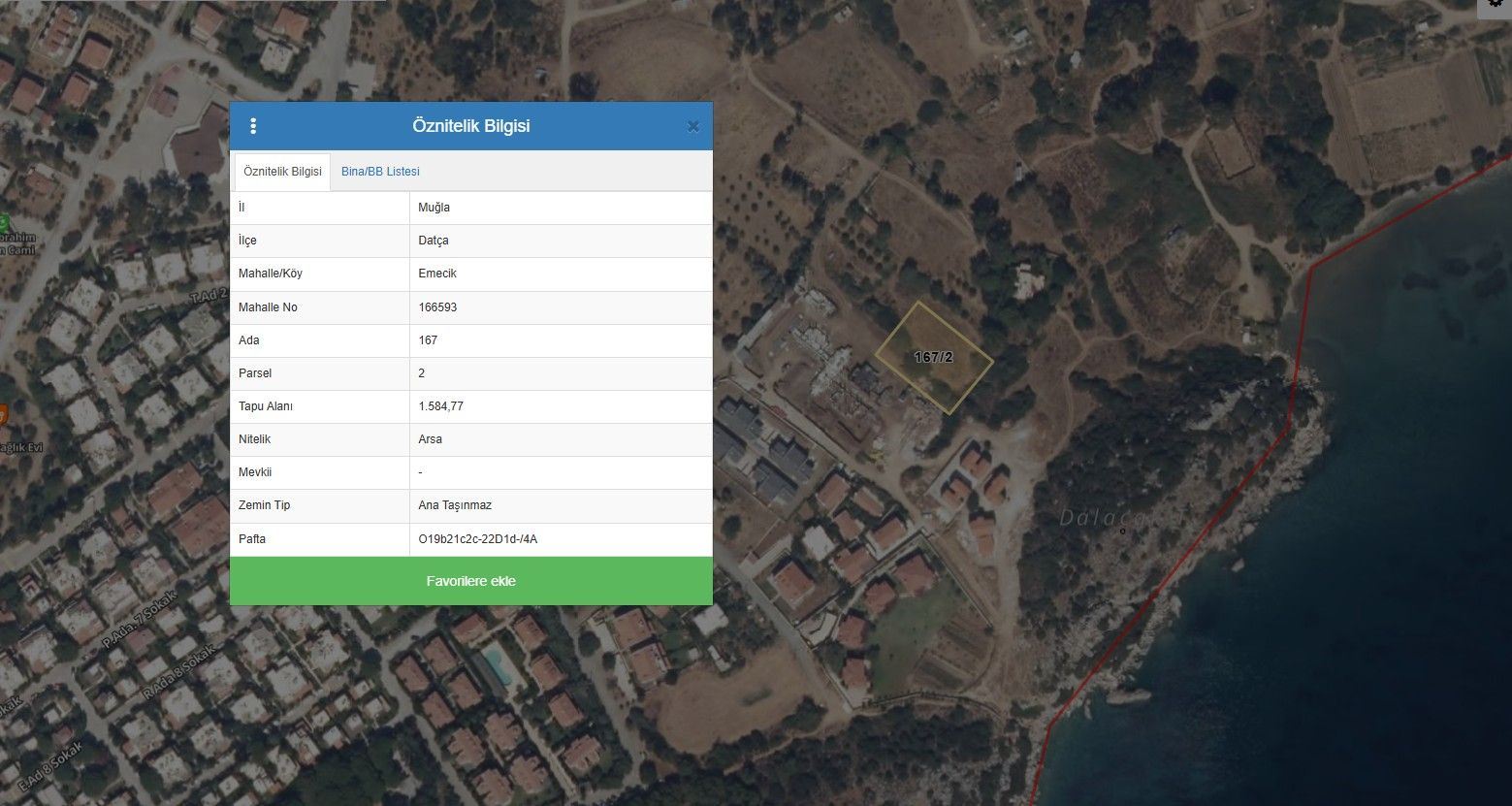This screenshot has height=806, width=1512.
Task: Select the Öznitelik Bilgisi tab
Action: pyautogui.click(x=282, y=172)
